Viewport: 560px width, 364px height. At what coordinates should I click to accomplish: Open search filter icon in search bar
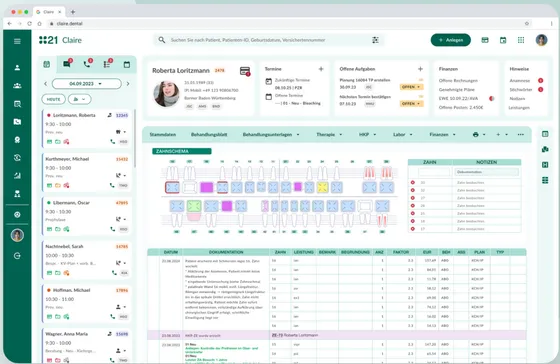375,40
